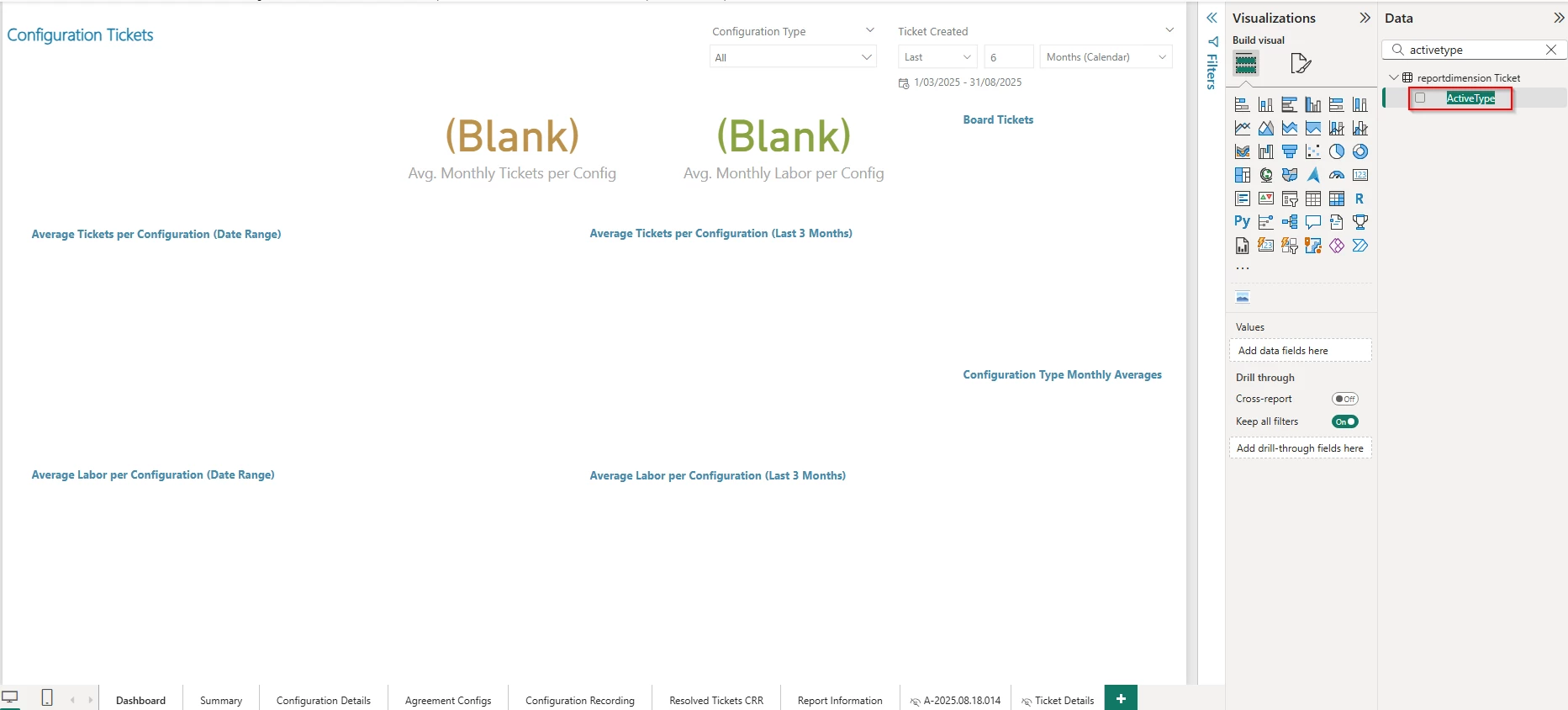Collapse the Data pane
1568x710 pixels.
coord(1559,18)
